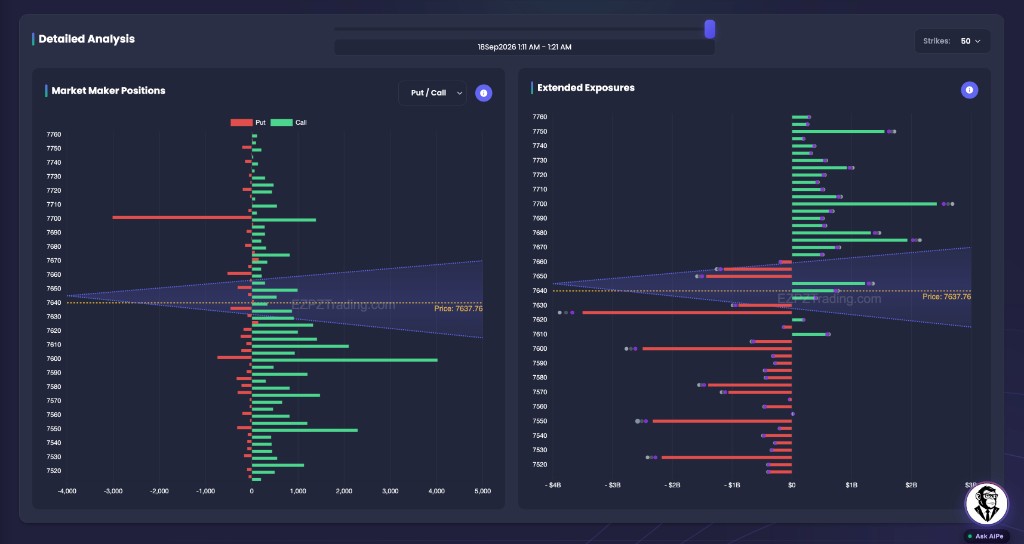Click the -4,000 x-axis label
Screen dimensions: 1024x544
click(x=67, y=491)
